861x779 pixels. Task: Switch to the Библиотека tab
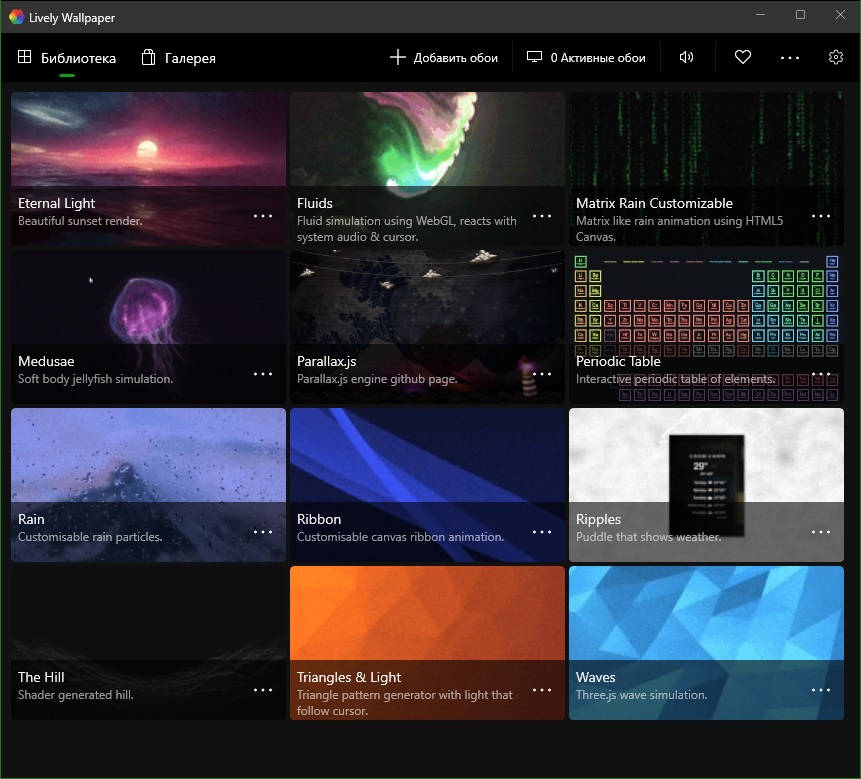(x=67, y=58)
